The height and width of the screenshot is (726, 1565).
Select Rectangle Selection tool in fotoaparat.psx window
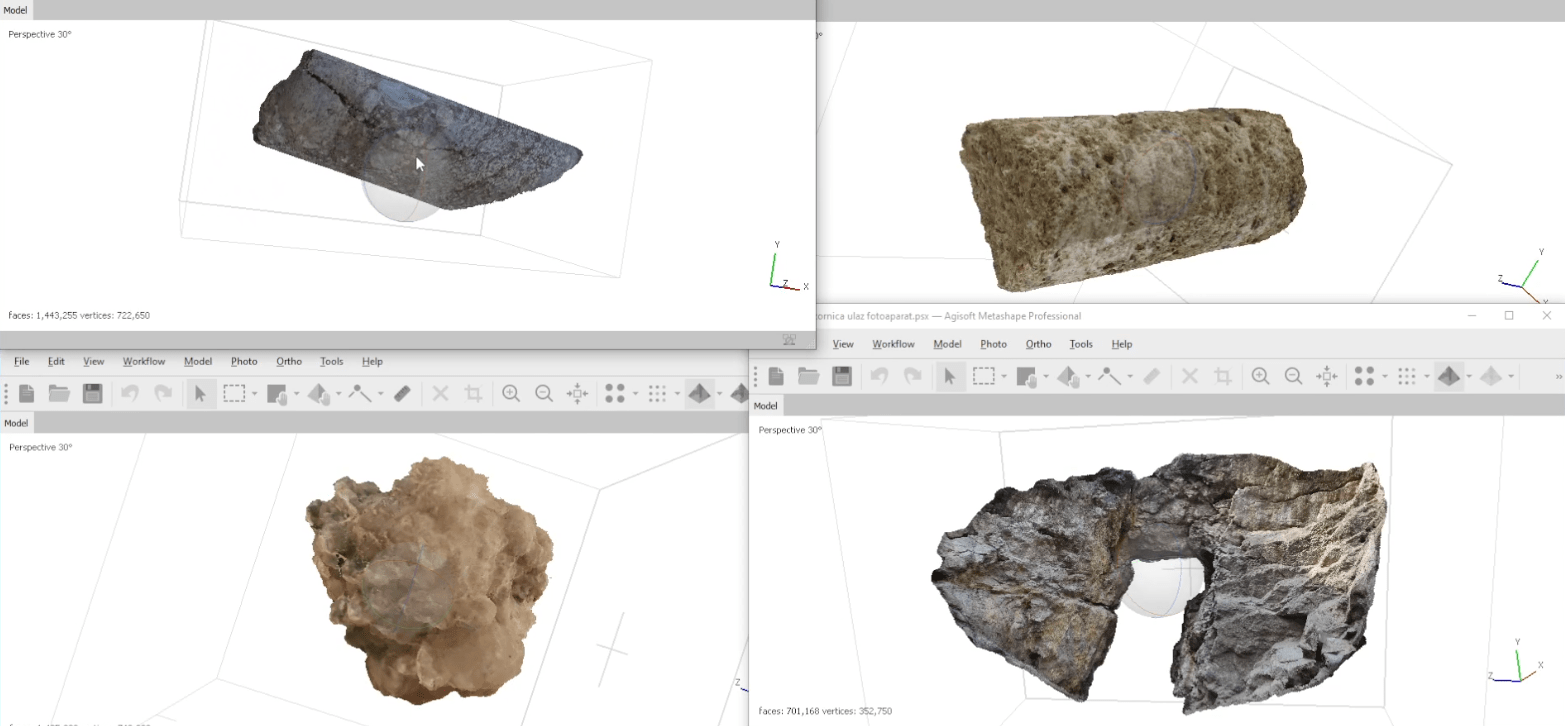click(x=984, y=376)
